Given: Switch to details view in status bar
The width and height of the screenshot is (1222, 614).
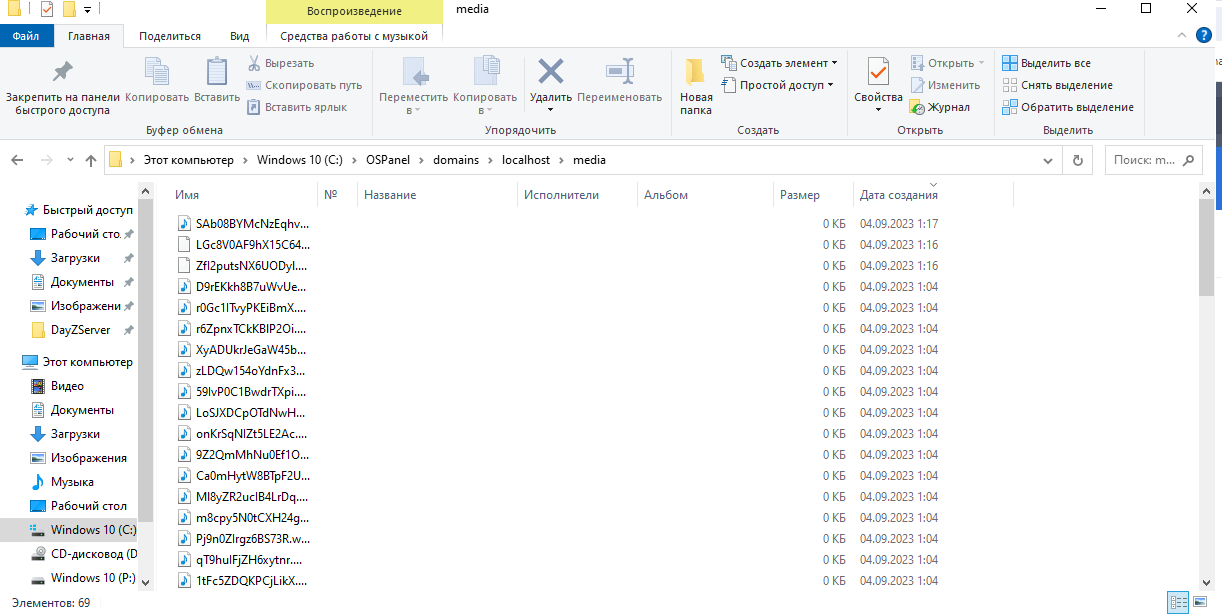Looking at the screenshot, I should pos(1179,602).
